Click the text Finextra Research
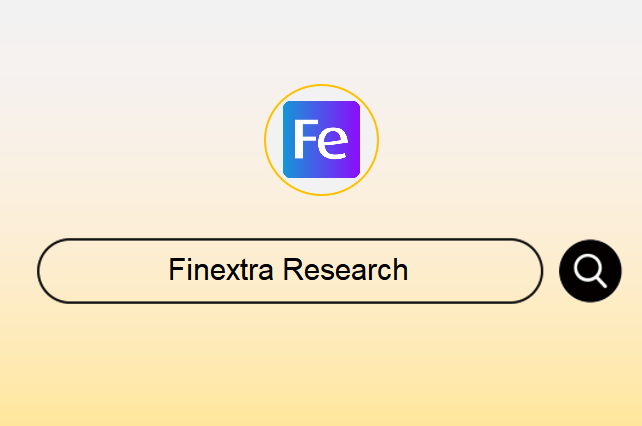Viewport: 642px width, 426px height. coord(288,270)
